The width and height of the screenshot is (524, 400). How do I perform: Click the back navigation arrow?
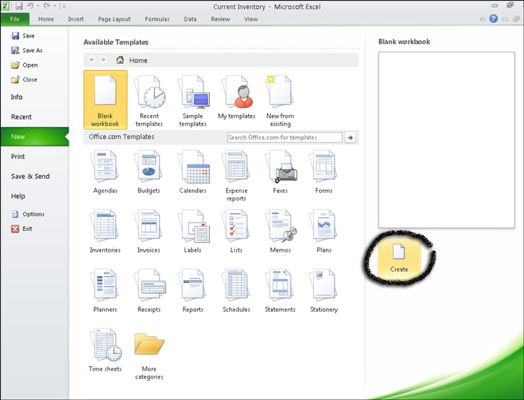click(92, 60)
